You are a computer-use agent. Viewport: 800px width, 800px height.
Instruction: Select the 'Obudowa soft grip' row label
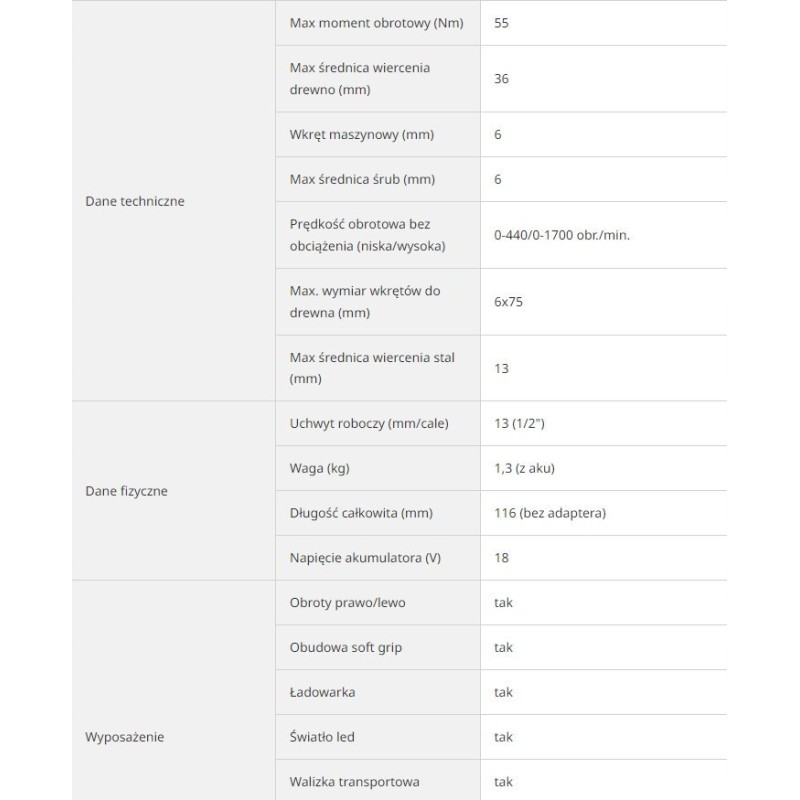(345, 648)
